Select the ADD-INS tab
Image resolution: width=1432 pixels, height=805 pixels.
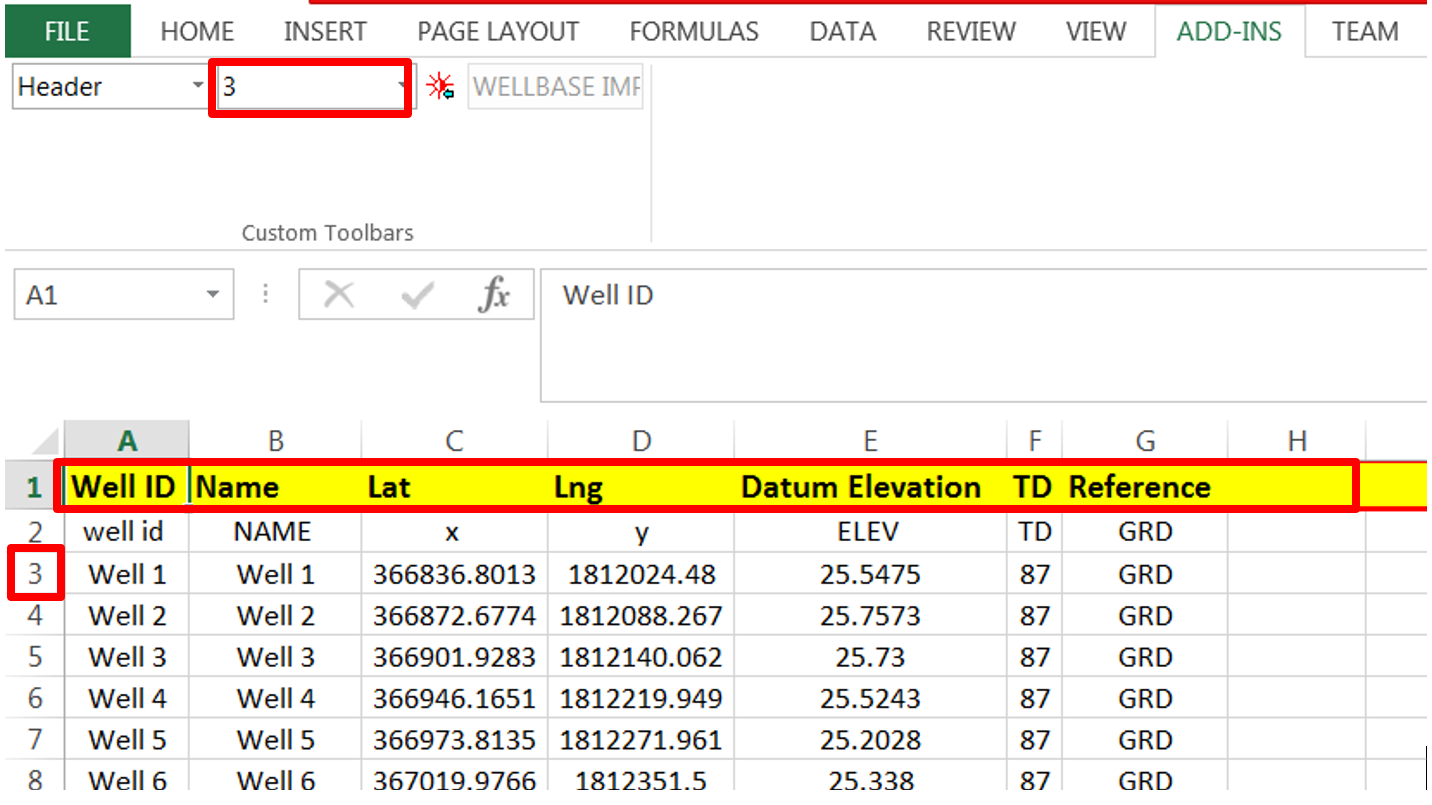coord(1229,32)
